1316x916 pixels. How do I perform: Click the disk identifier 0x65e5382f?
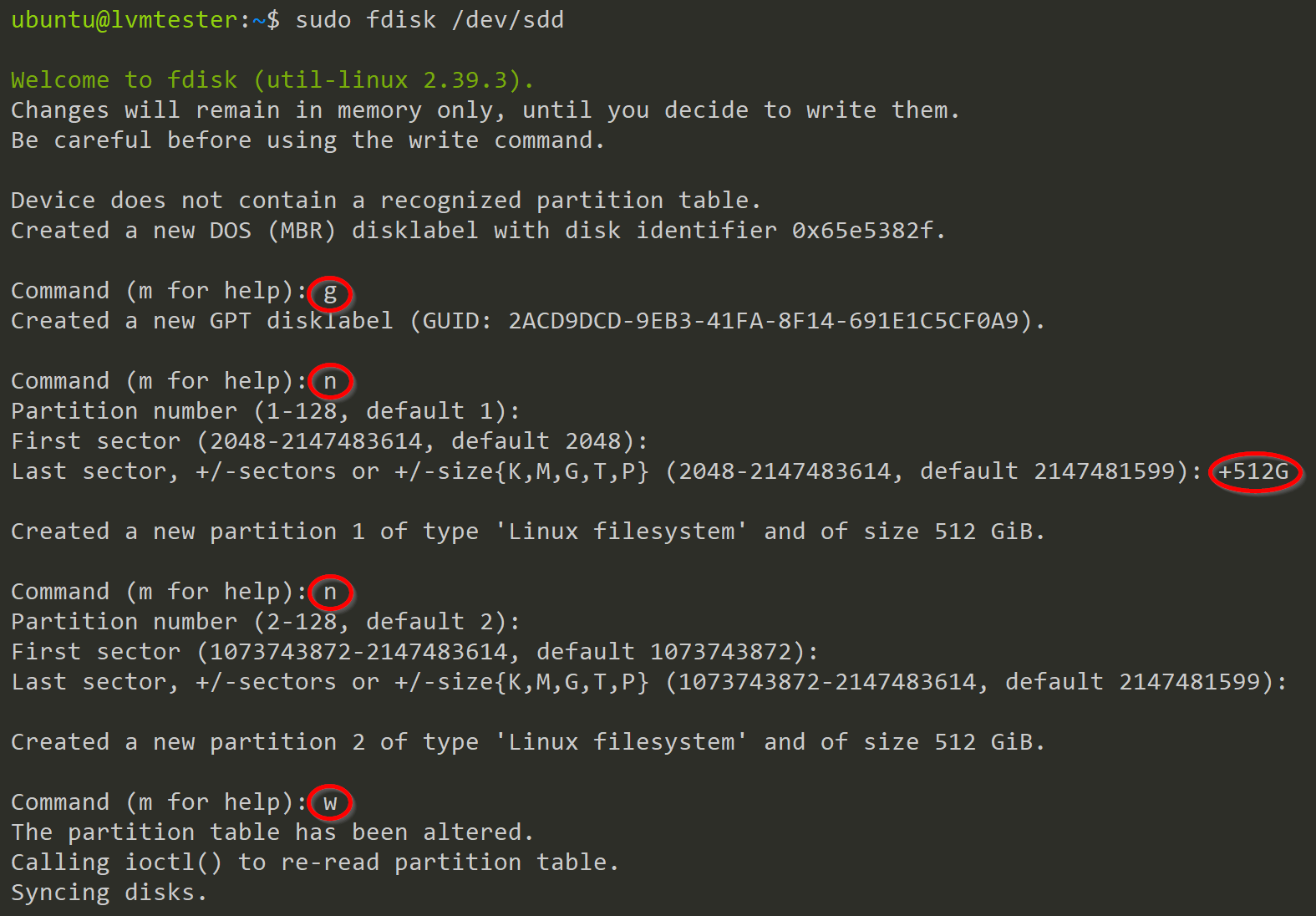coord(862,231)
